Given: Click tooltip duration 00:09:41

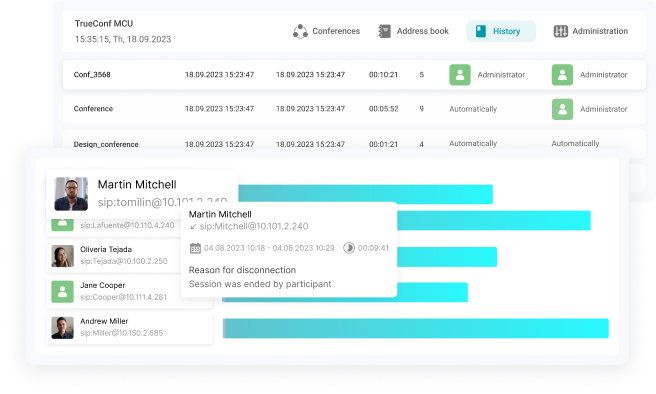Looking at the screenshot, I should click(373, 248).
